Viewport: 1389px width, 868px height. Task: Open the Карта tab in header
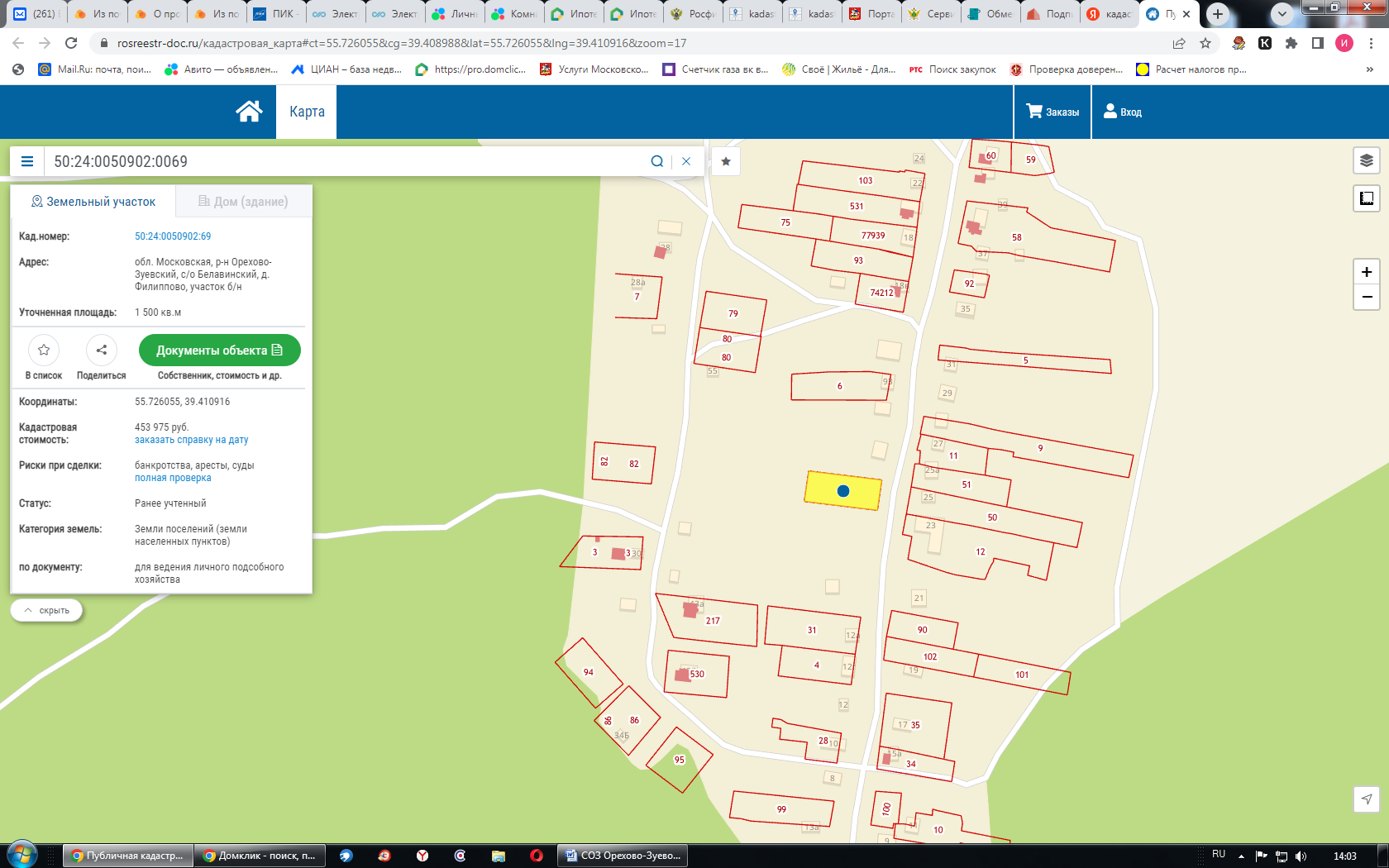pos(307,112)
